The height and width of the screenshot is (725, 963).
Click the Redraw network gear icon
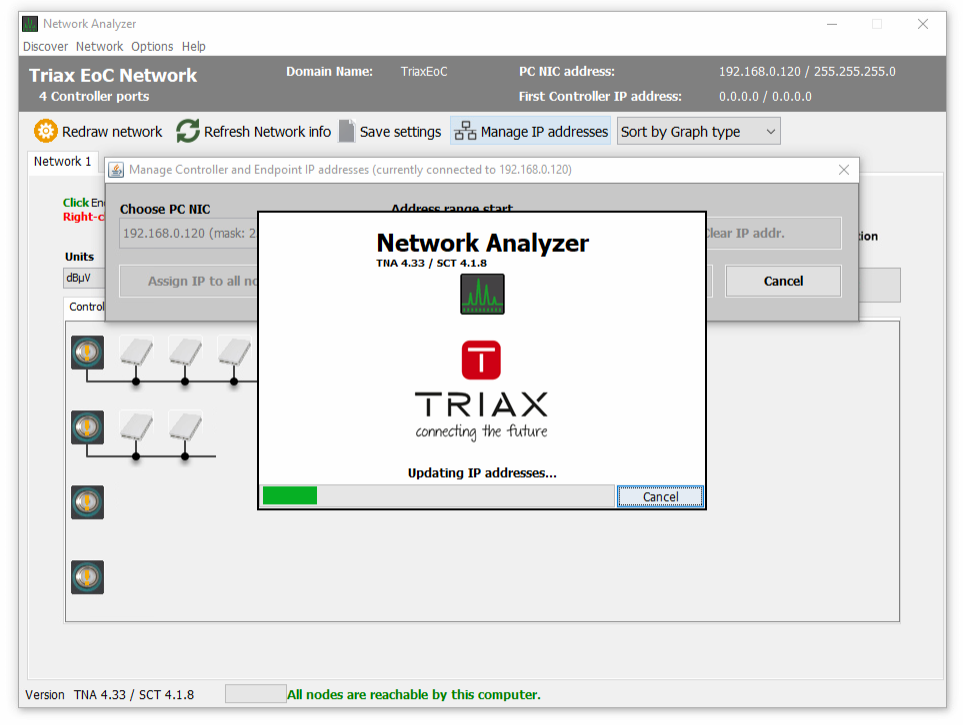pyautogui.click(x=45, y=131)
